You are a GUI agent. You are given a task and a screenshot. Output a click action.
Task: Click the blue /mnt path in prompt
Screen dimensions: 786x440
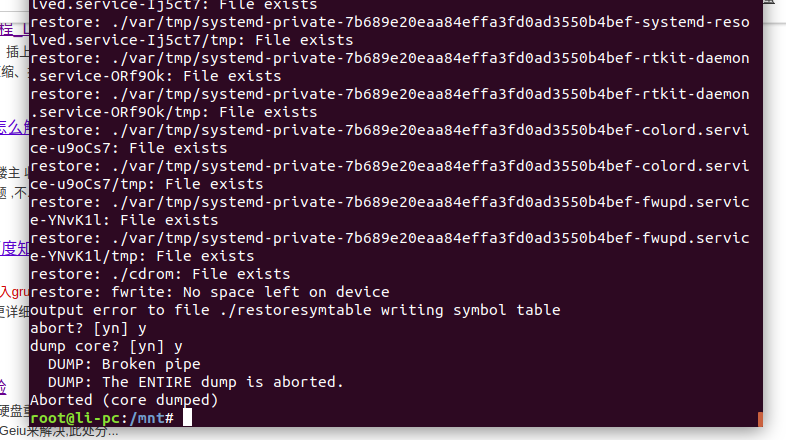tap(147, 417)
